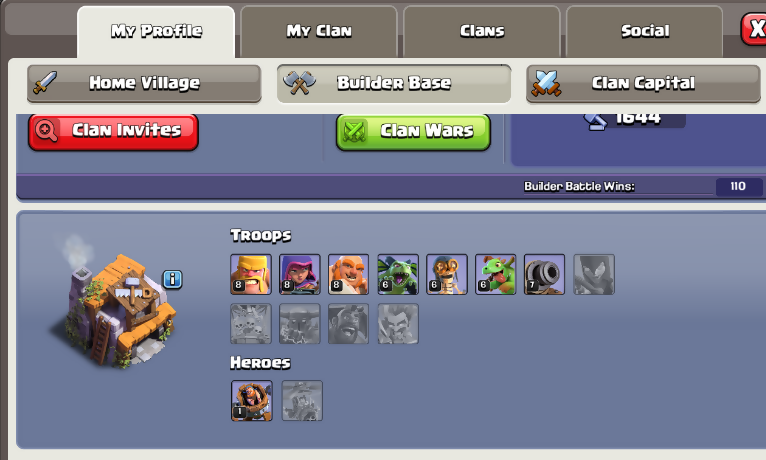Open Clan Invites

pyautogui.click(x=113, y=131)
